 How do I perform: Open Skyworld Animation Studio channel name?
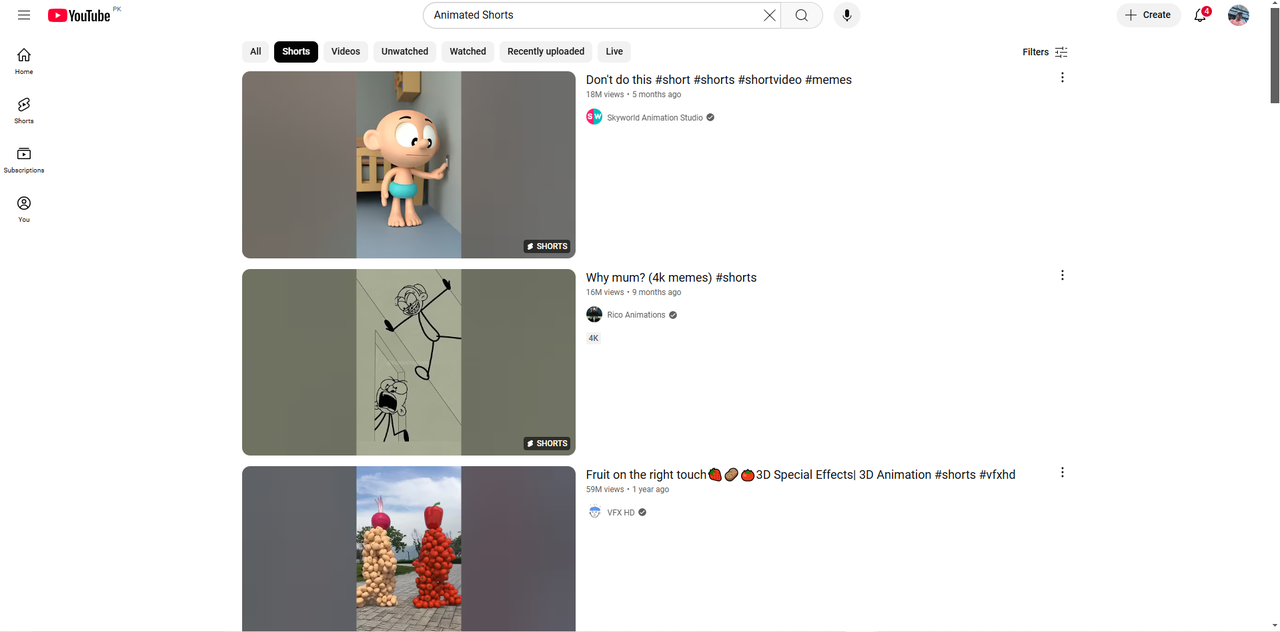655,118
